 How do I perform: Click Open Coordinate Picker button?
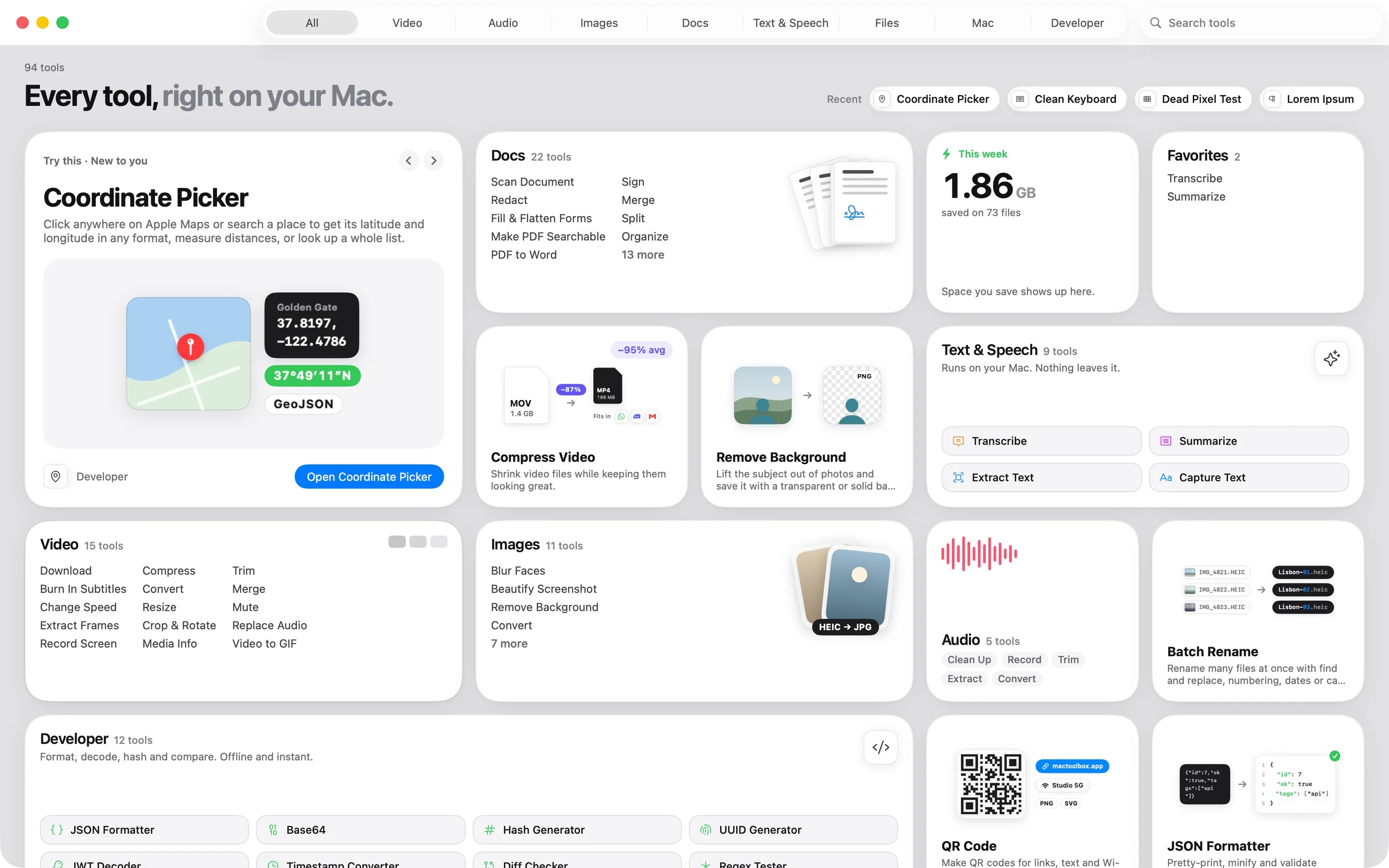click(369, 476)
